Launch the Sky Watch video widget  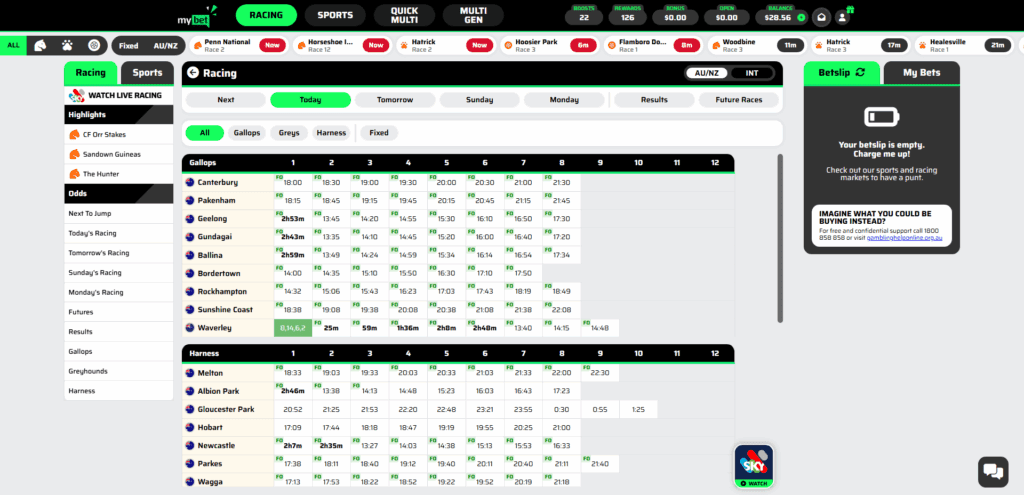tap(753, 466)
